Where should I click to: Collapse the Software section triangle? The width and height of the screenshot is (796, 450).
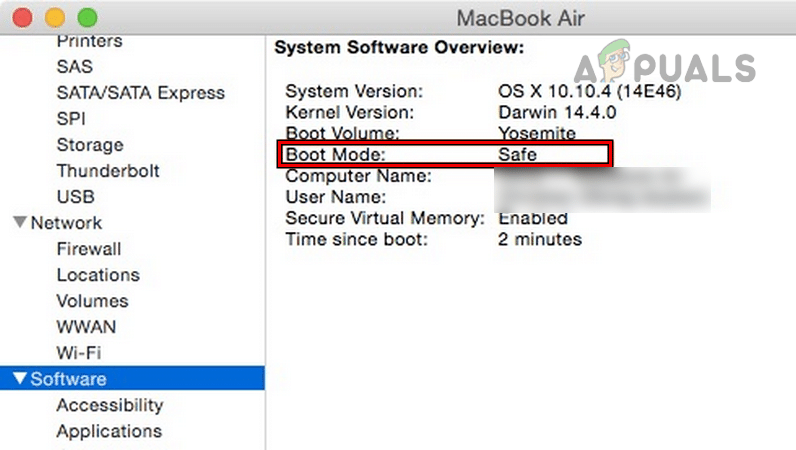(x=20, y=379)
